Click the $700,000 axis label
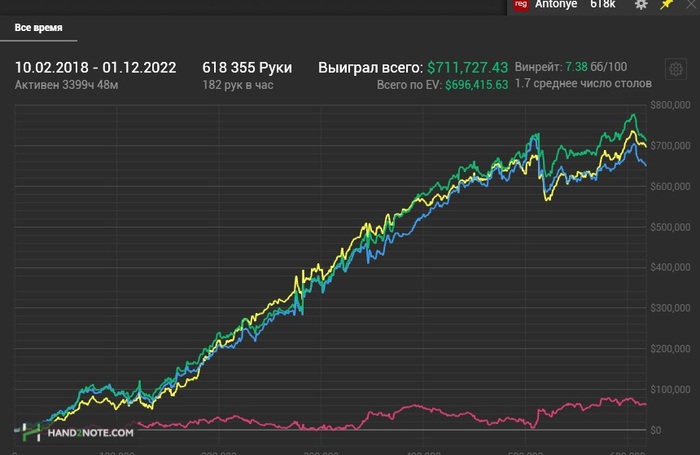 670,146
